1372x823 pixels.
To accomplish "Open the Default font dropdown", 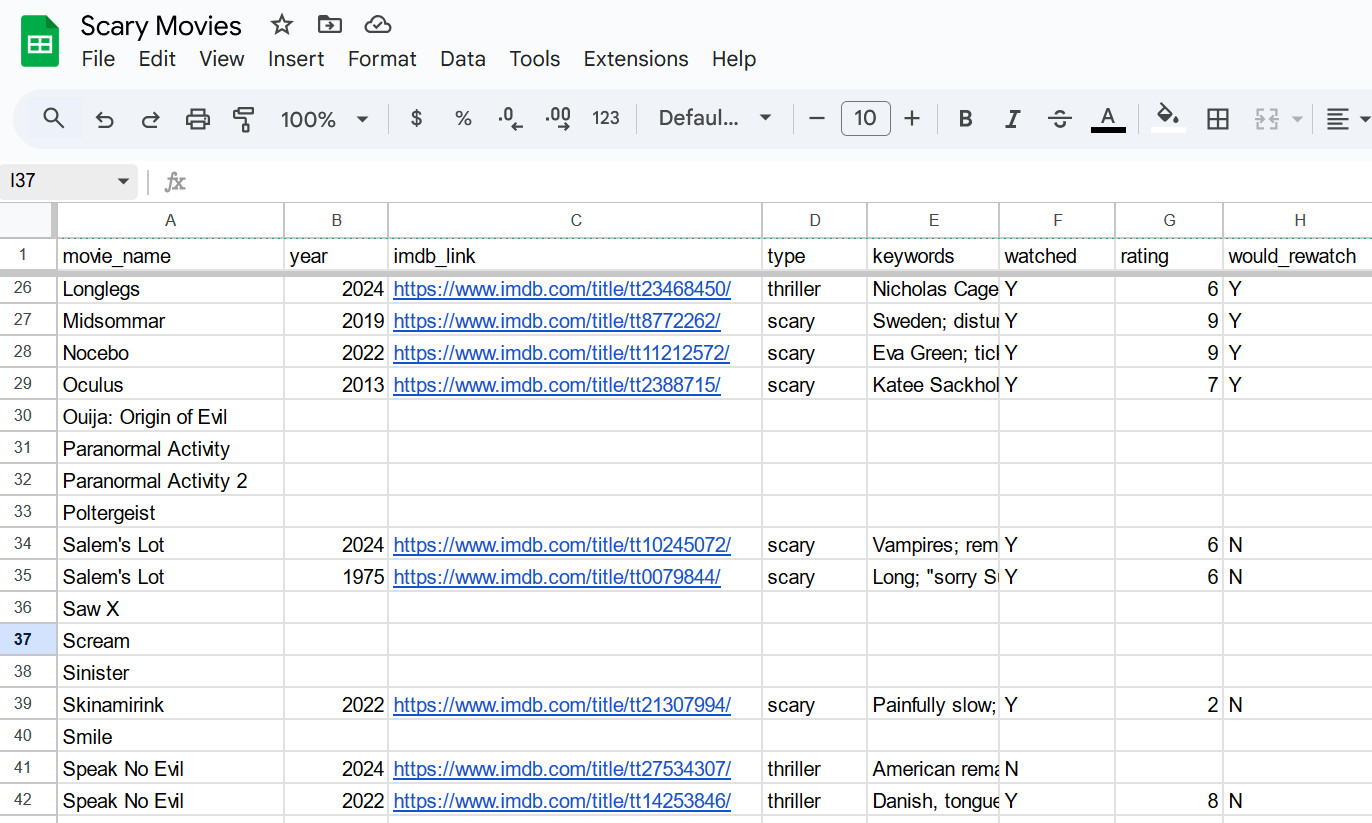I will tap(715, 119).
